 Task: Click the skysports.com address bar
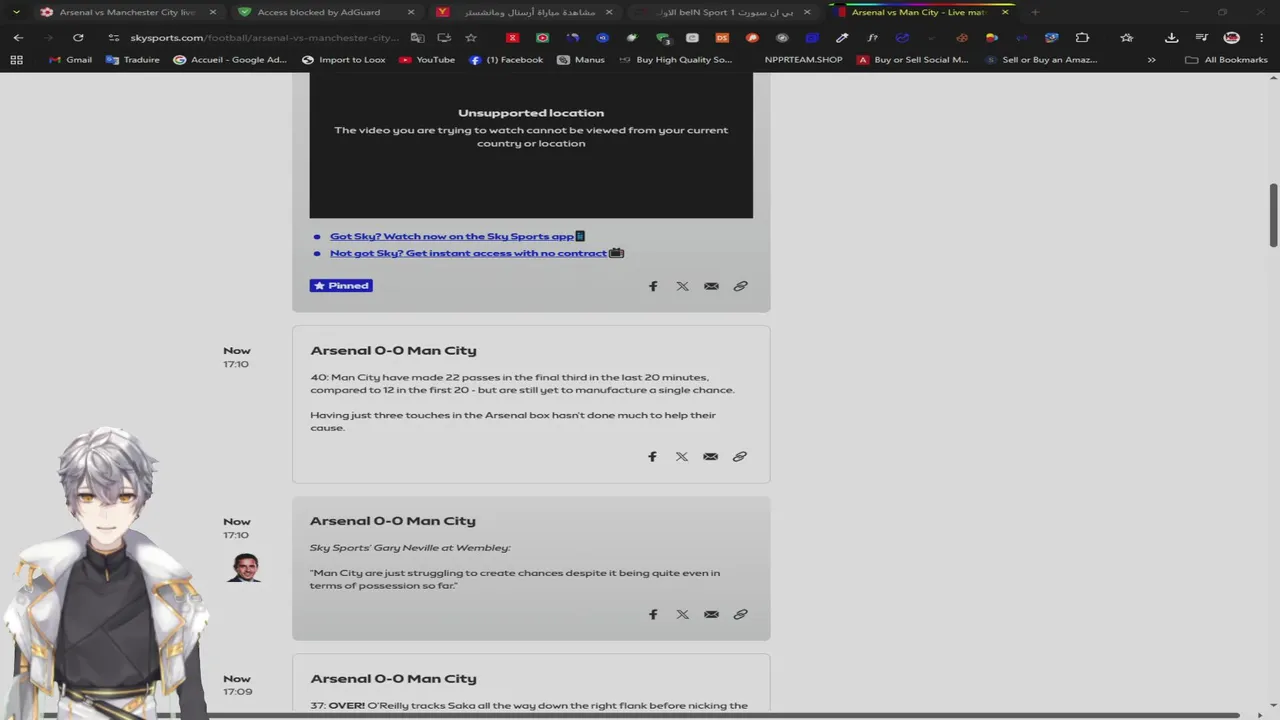[x=264, y=38]
